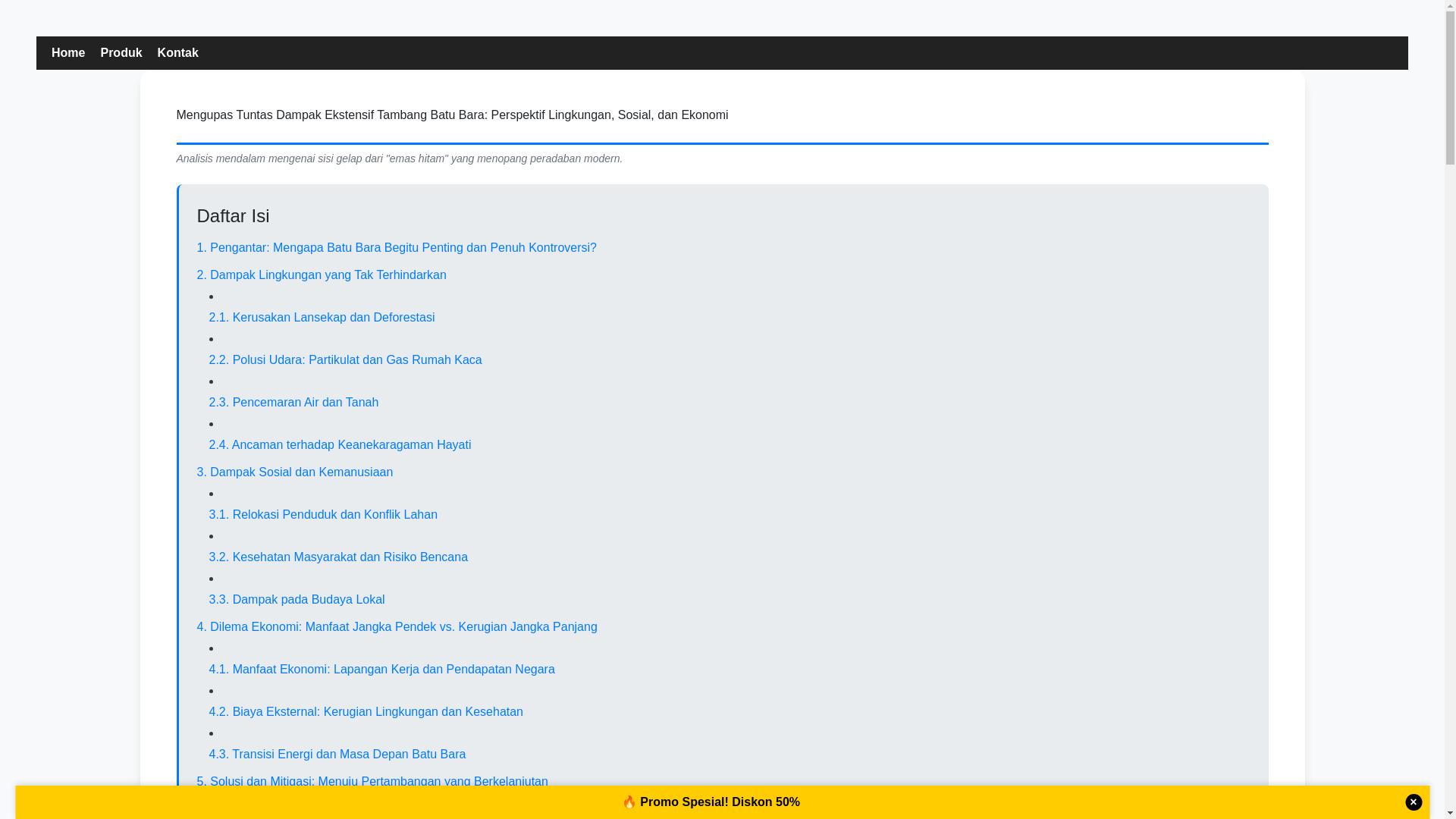Screen dimensions: 1456x819
Task: Open 2.2. Polusi Udara link
Action: 346,360
